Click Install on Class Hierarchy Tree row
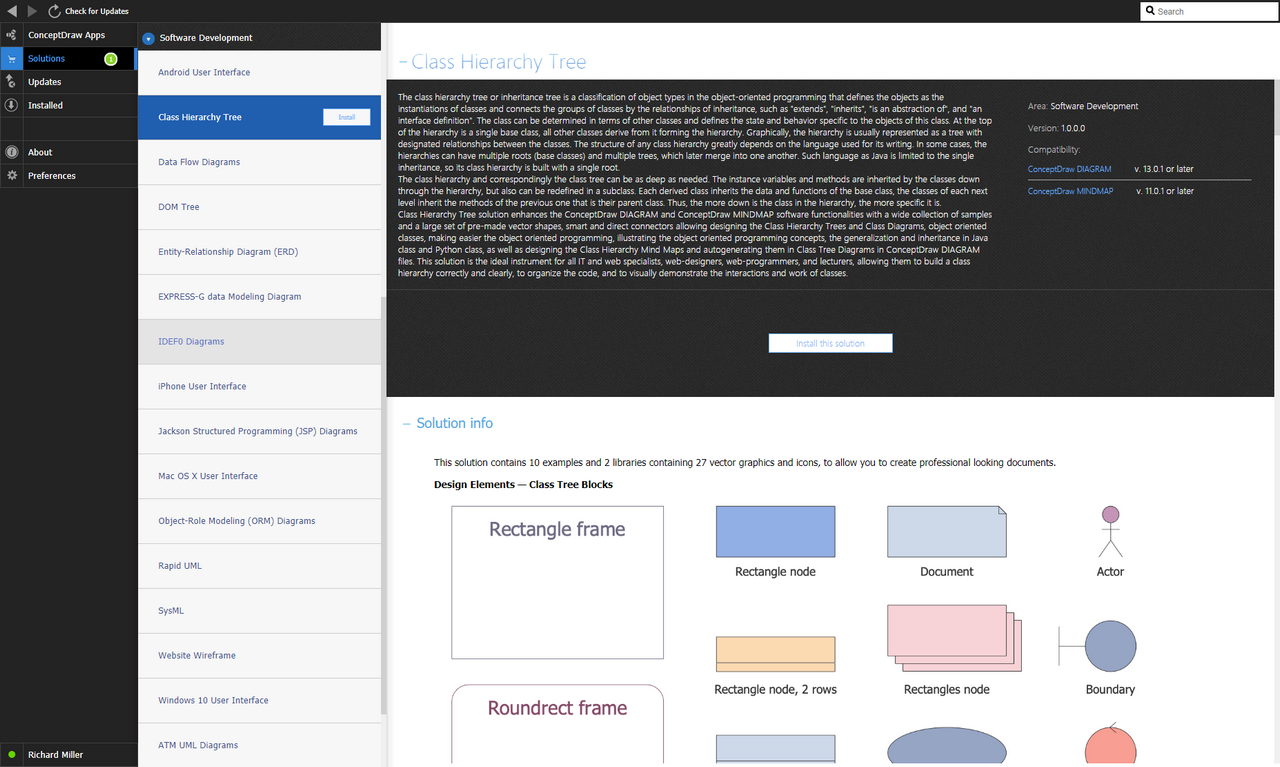This screenshot has width=1280, height=767. pyautogui.click(x=346, y=117)
